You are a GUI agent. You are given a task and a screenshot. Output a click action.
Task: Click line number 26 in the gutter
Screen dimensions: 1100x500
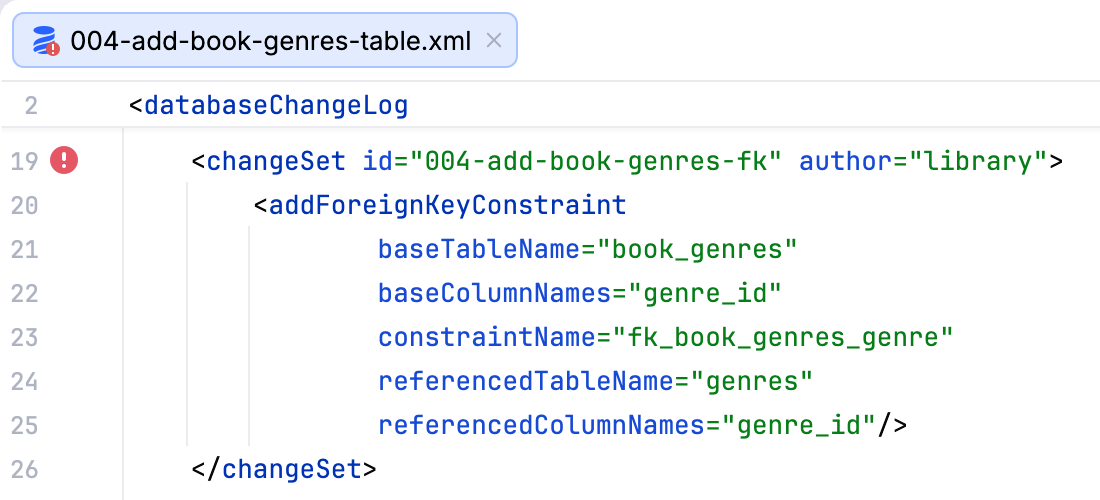pos(25,469)
